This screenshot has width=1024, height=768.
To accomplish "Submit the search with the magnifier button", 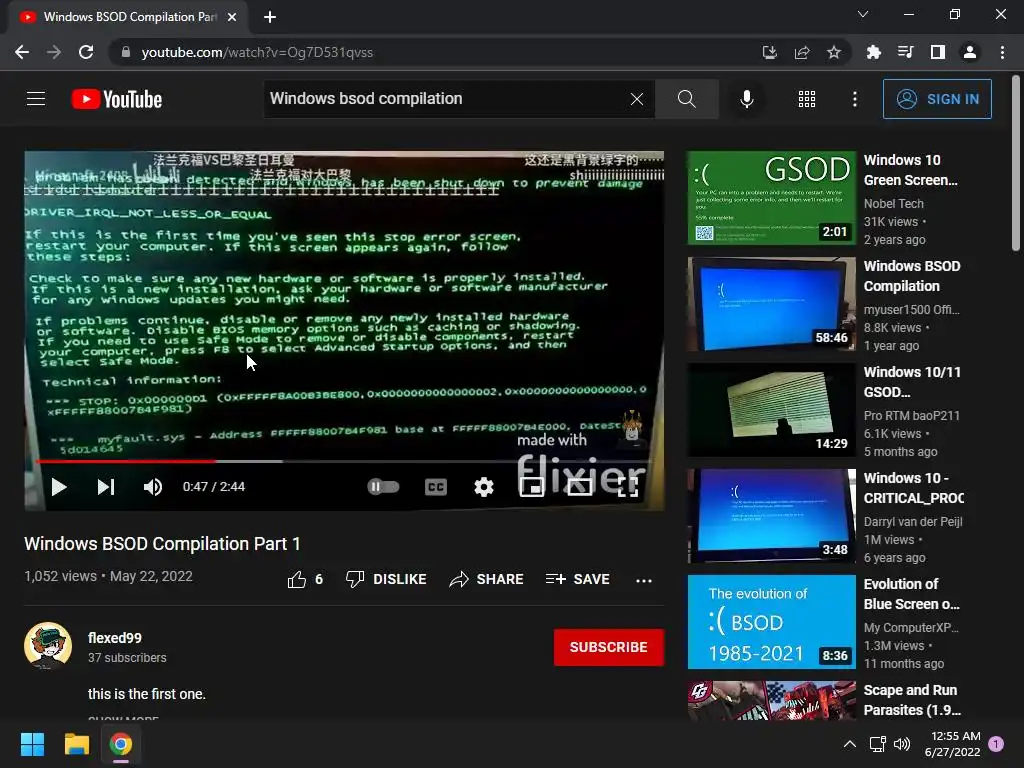I will point(686,99).
